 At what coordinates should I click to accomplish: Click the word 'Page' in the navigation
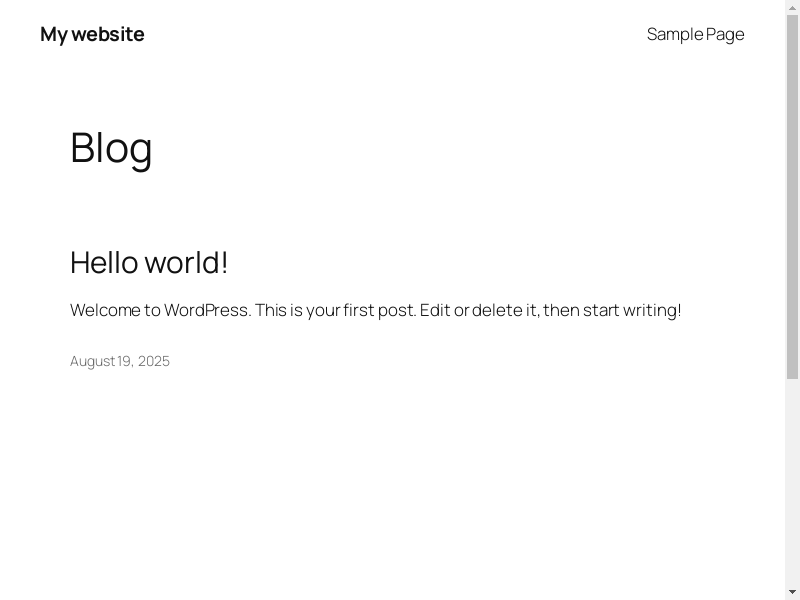pos(725,34)
